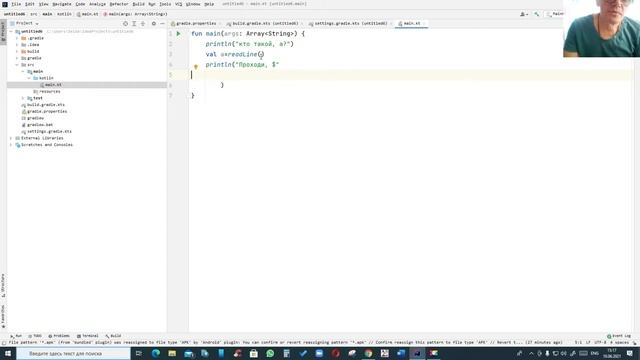Expand all in the Project panel toolbar

click(x=134, y=24)
